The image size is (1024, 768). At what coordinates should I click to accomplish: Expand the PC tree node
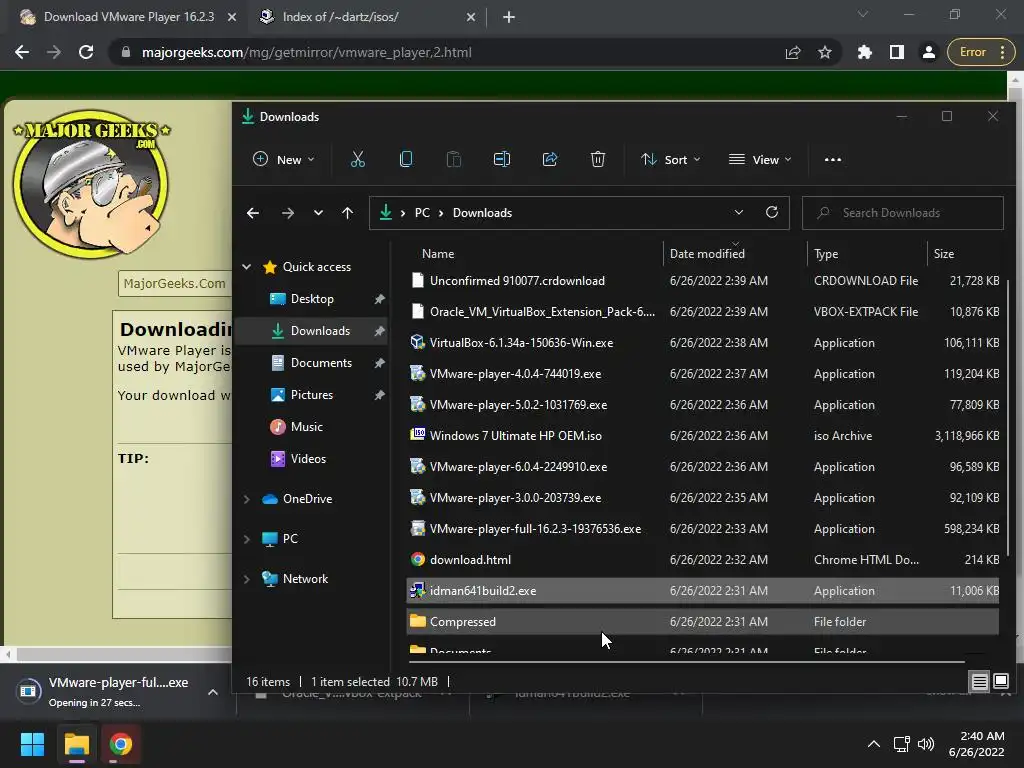click(x=246, y=539)
